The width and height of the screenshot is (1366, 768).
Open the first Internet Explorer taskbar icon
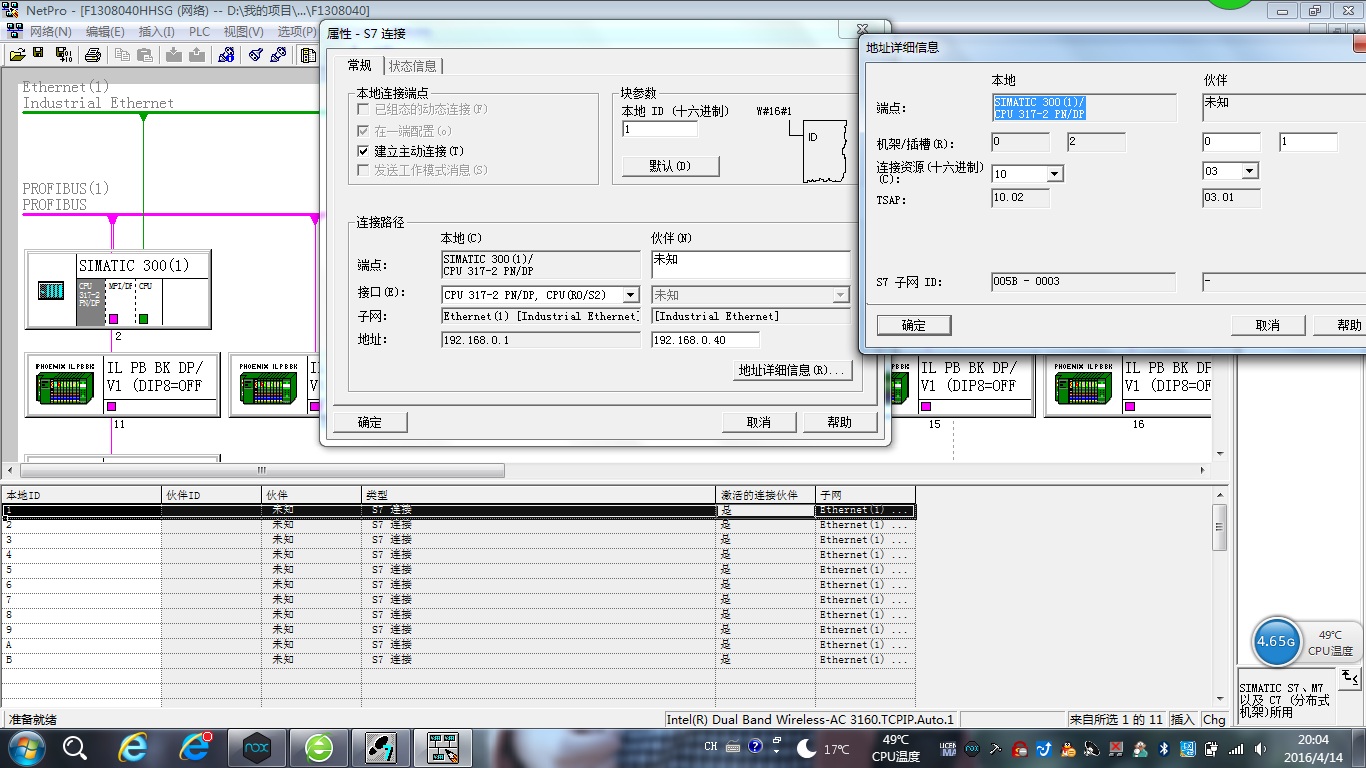133,747
